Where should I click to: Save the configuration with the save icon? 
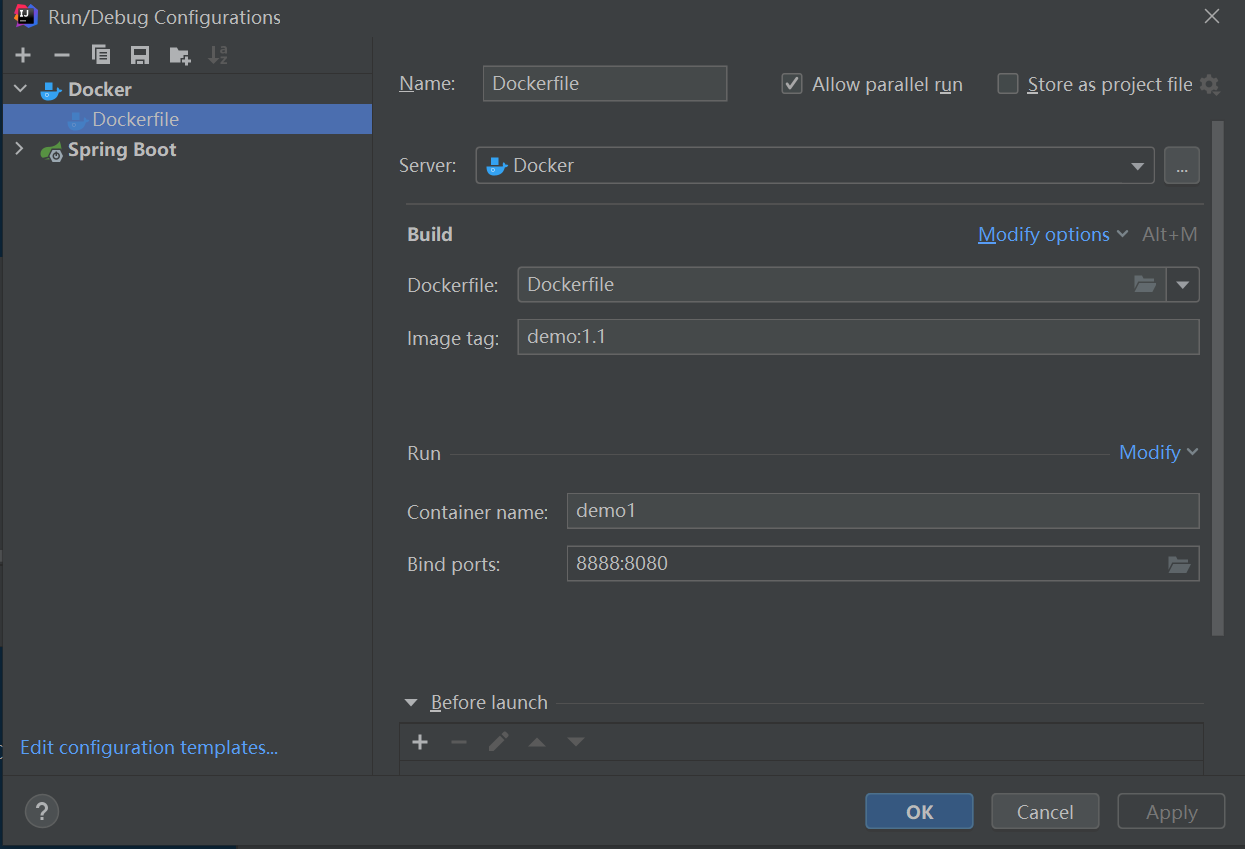tap(139, 55)
